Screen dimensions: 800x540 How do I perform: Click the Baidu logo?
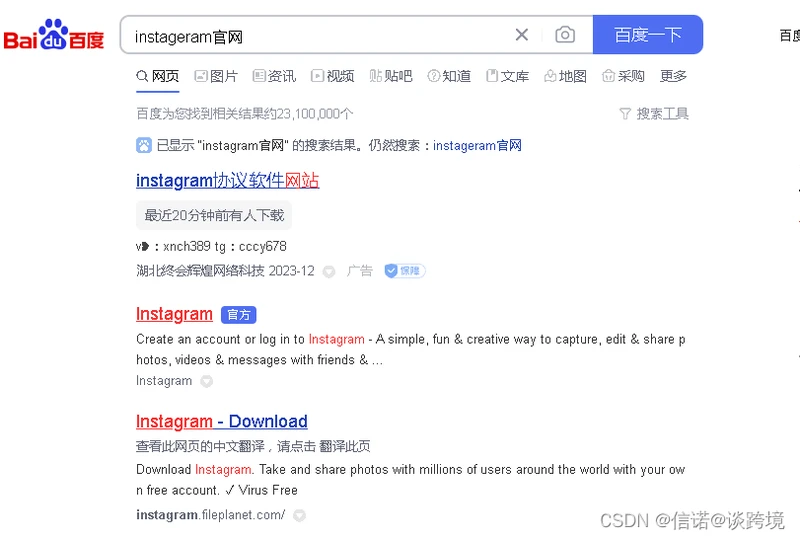(x=54, y=35)
